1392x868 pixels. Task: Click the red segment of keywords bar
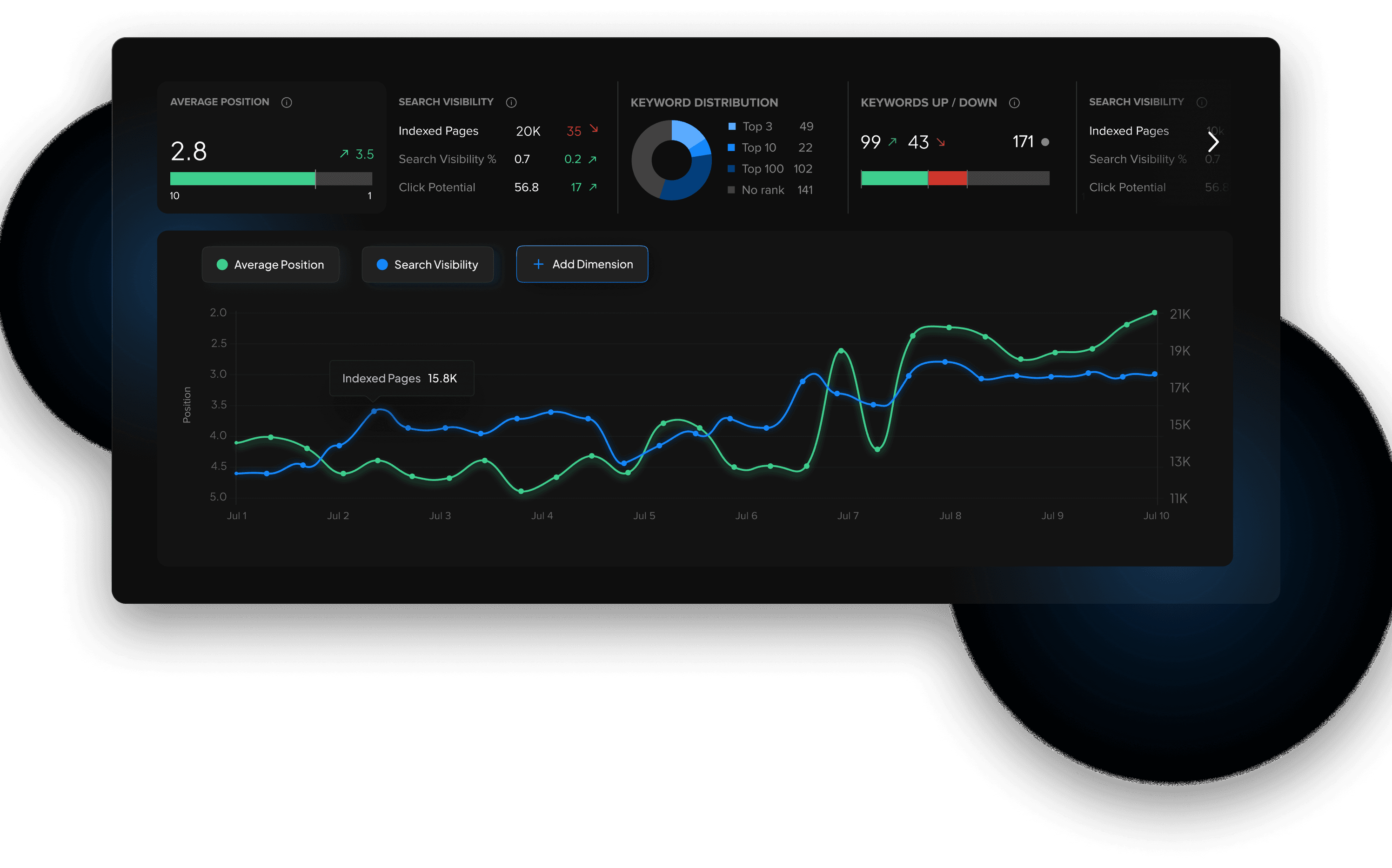pyautogui.click(x=947, y=179)
